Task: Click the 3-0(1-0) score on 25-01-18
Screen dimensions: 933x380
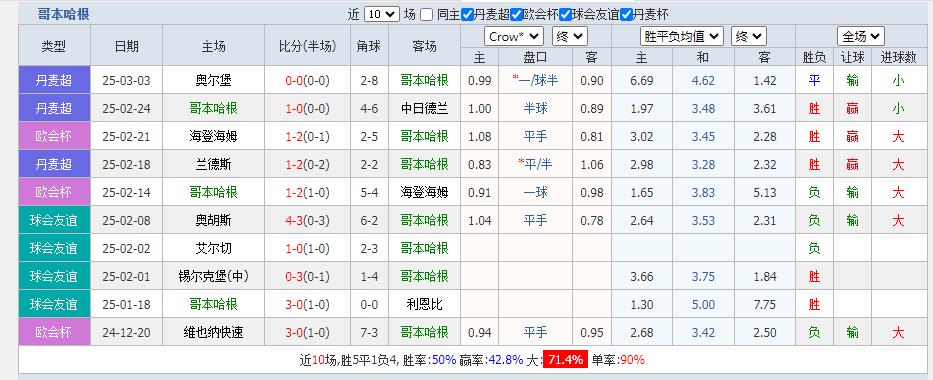Action: (x=307, y=304)
